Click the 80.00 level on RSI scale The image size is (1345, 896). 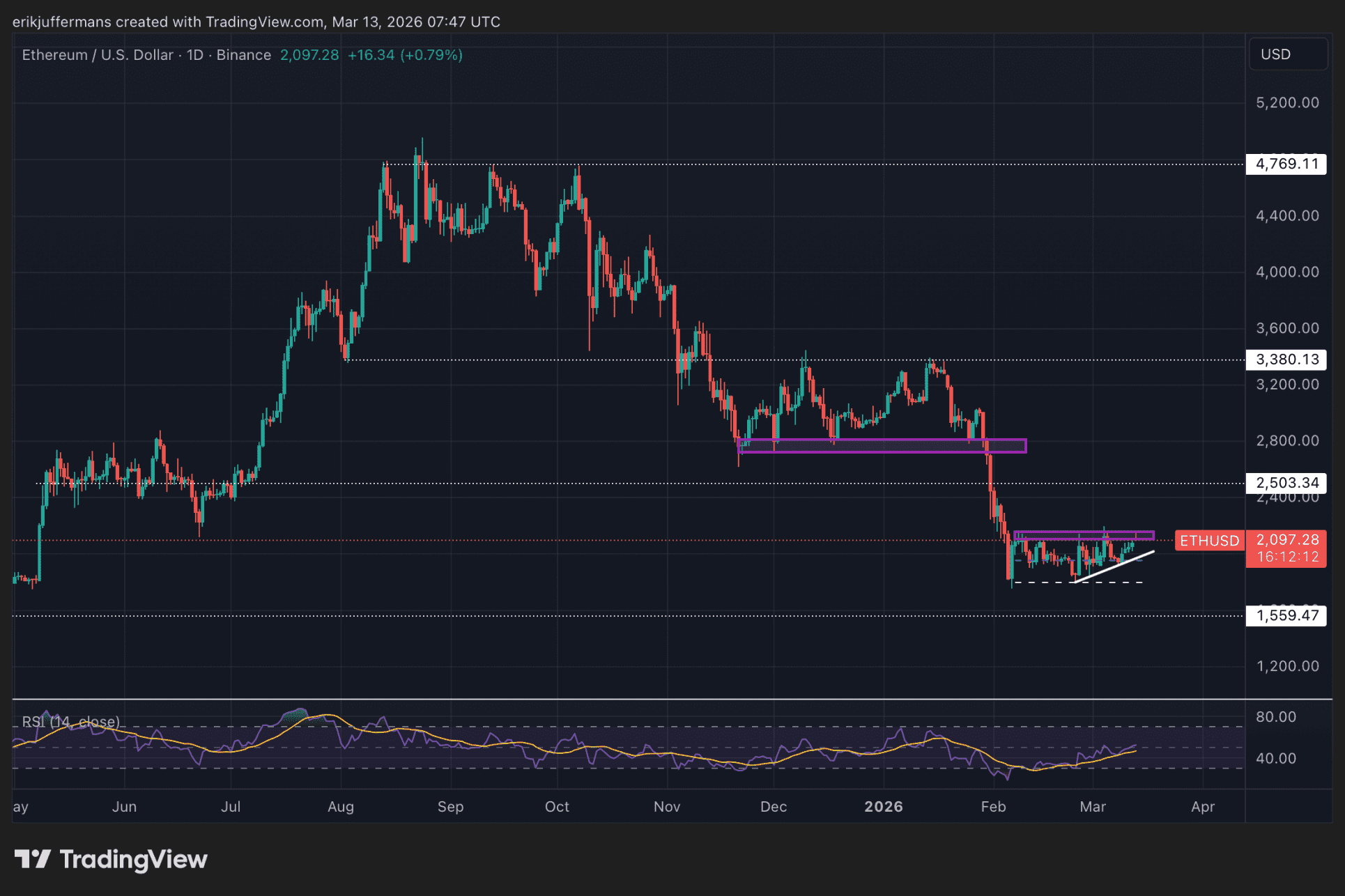tap(1275, 717)
